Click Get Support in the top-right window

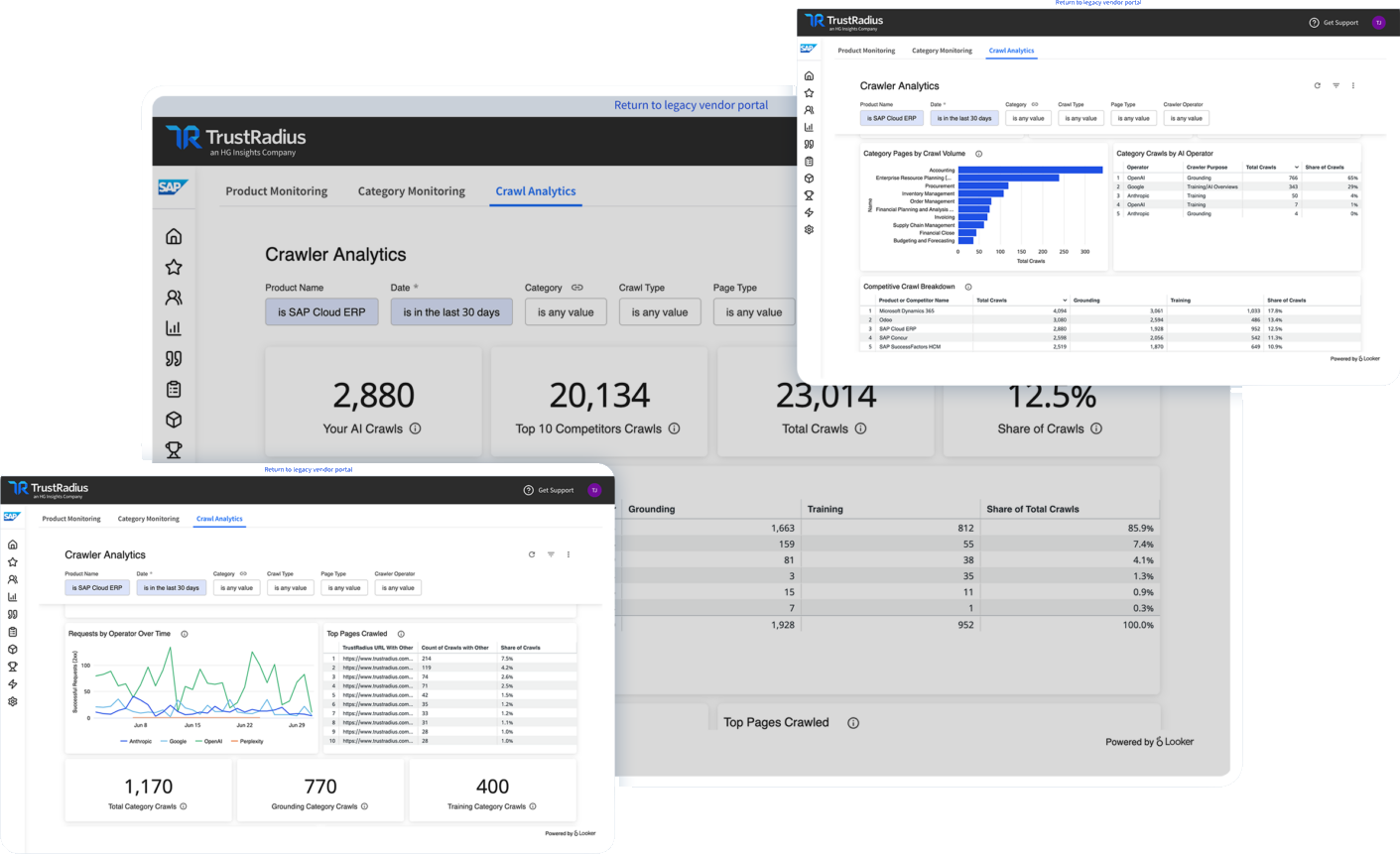[x=1334, y=23]
